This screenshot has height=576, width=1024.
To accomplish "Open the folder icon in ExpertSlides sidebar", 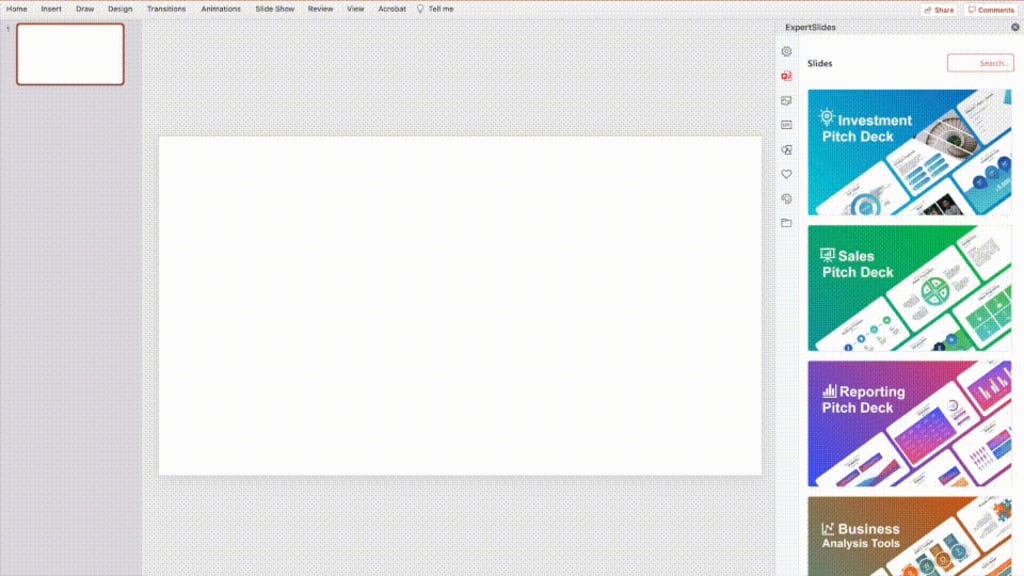I will pyautogui.click(x=786, y=223).
